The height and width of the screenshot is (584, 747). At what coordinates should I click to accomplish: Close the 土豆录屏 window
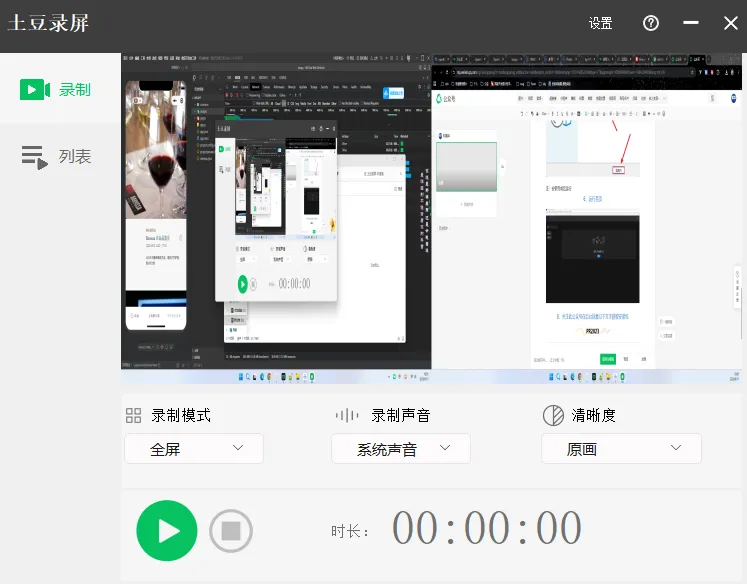(730, 23)
